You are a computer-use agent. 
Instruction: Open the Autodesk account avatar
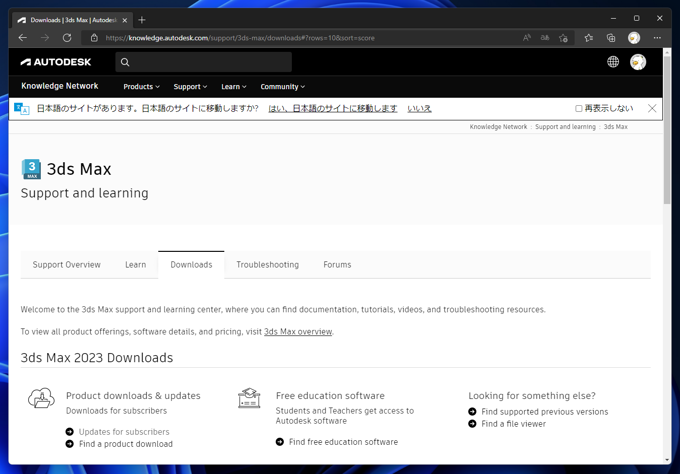(x=638, y=62)
